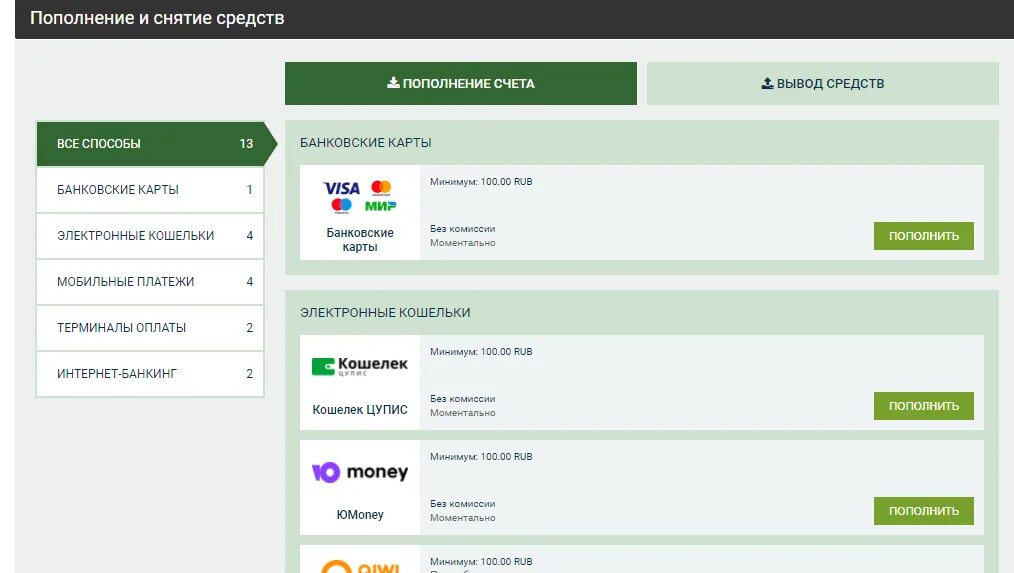Click Минимум: 100.00 RUB in ЮMoney row
The height and width of the screenshot is (573, 1014).
pyautogui.click(x=481, y=457)
